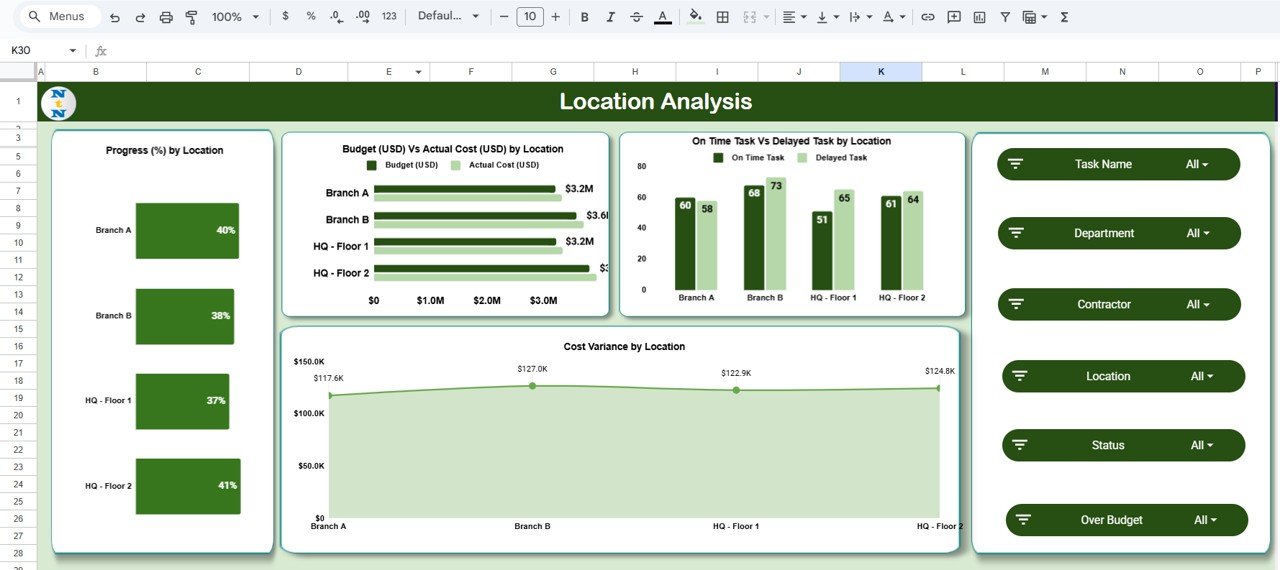The image size is (1280, 570).
Task: Click the Borders icon
Action: click(722, 17)
